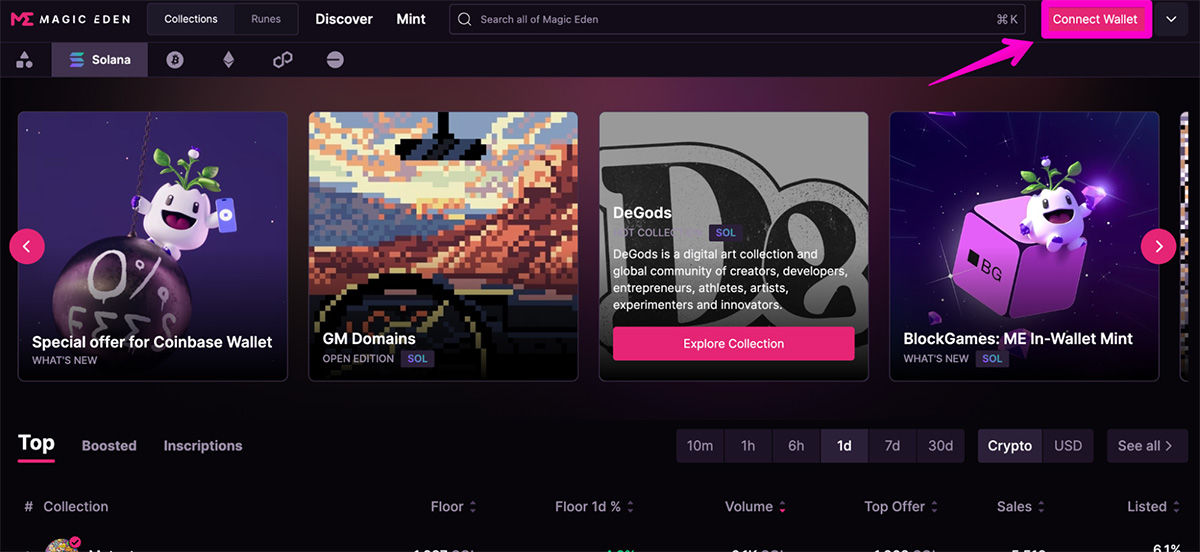This screenshot has width=1200, height=552.
Task: Set time range to 30d
Action: coord(941,446)
